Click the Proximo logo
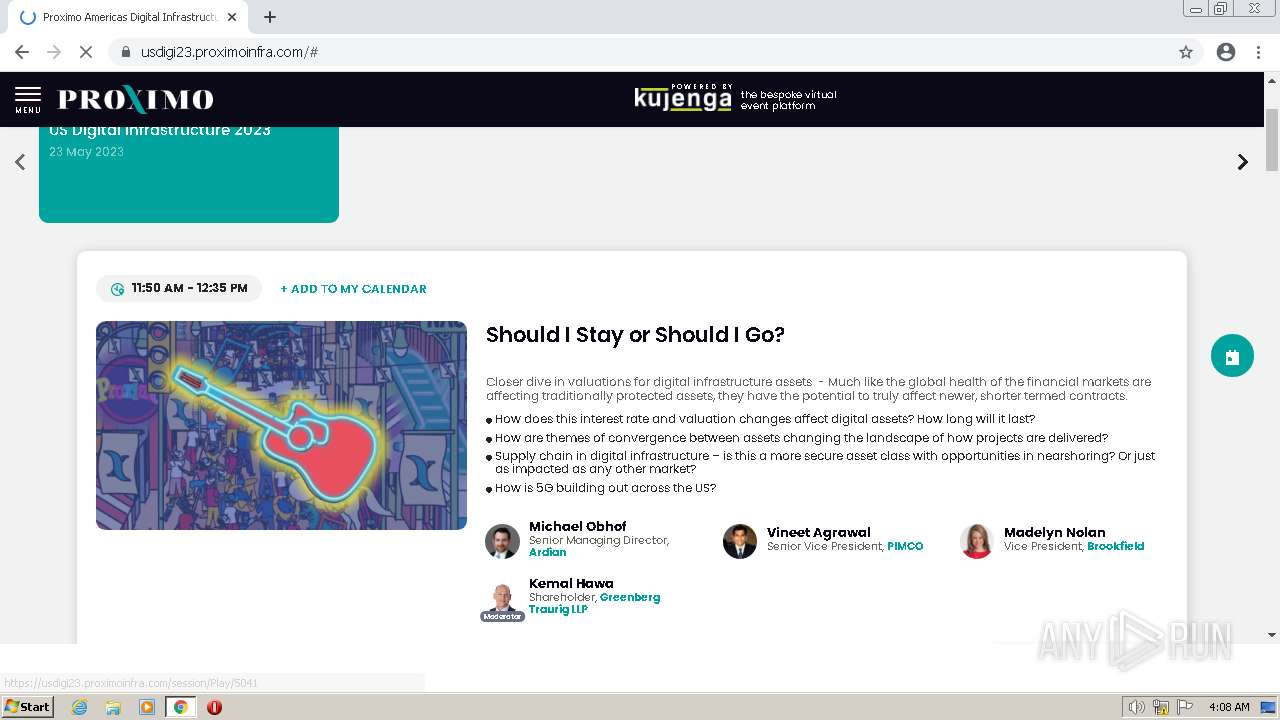The image size is (1280, 720). [136, 99]
